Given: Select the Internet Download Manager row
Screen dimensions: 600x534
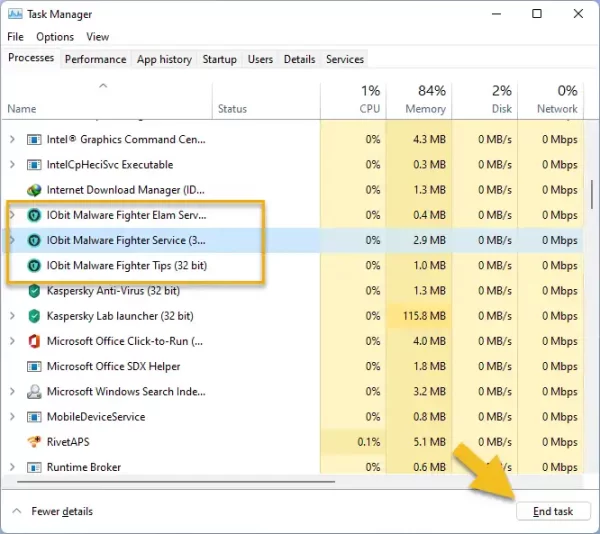Looking at the screenshot, I should [x=293, y=190].
